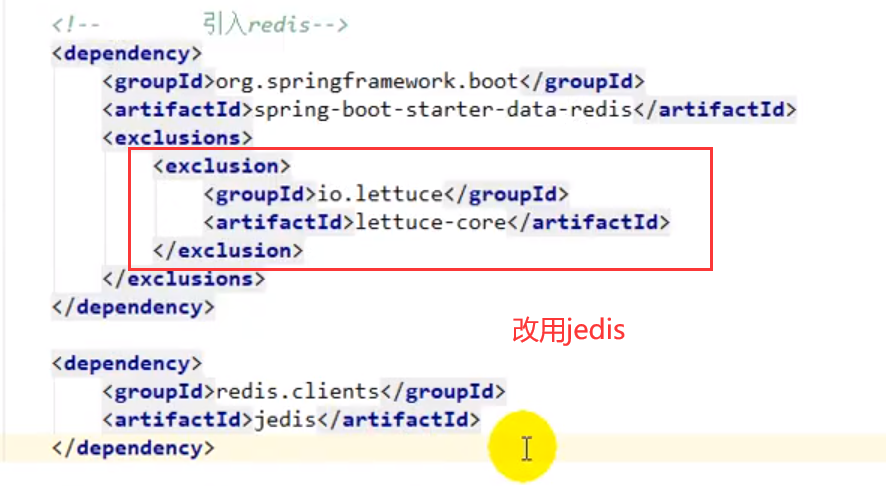The height and width of the screenshot is (486, 886).
Task: Select the spring-boot-starter-data-redis artifact text
Action: pos(444,109)
